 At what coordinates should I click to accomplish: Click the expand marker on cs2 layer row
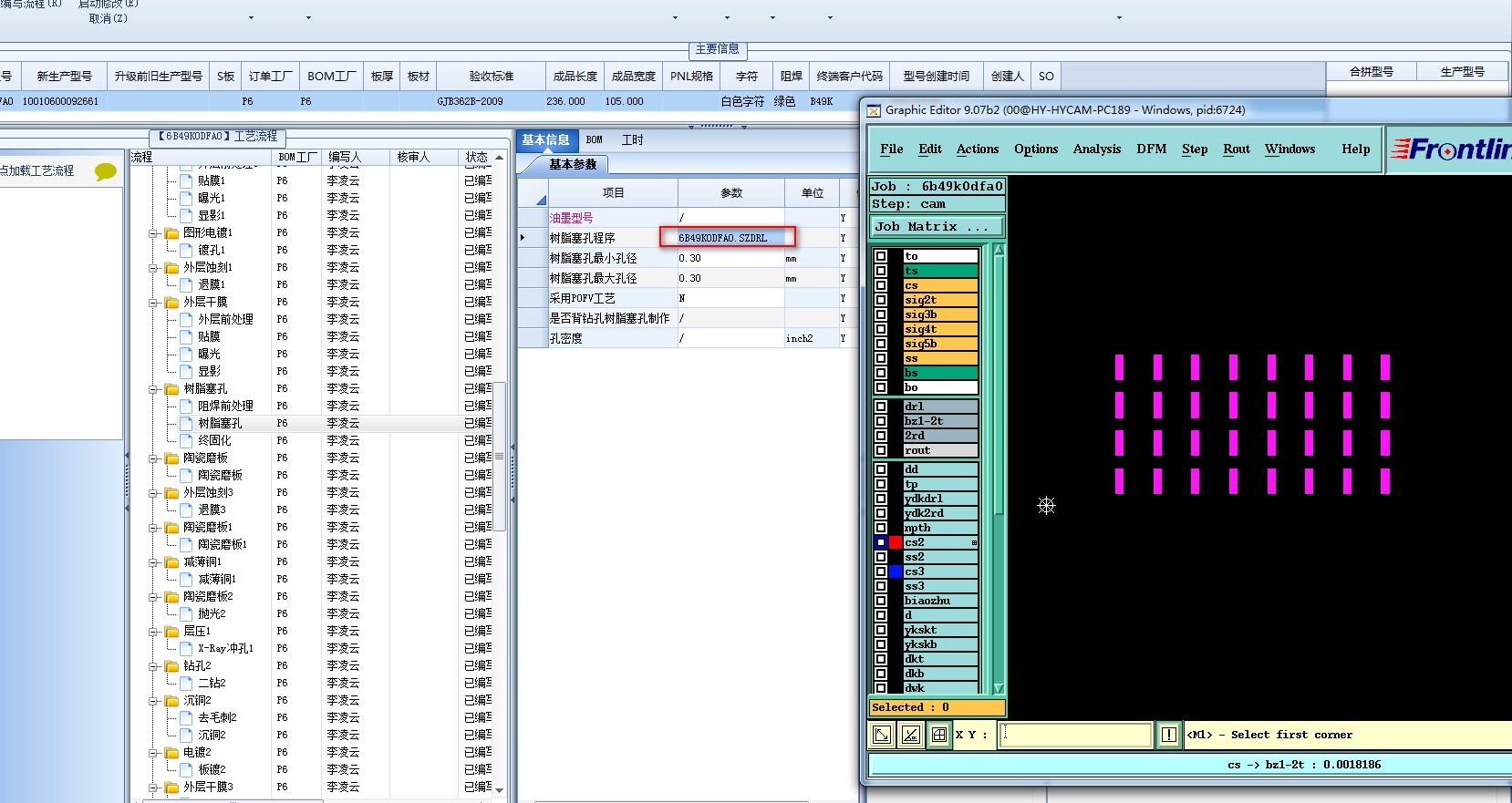coord(974,543)
